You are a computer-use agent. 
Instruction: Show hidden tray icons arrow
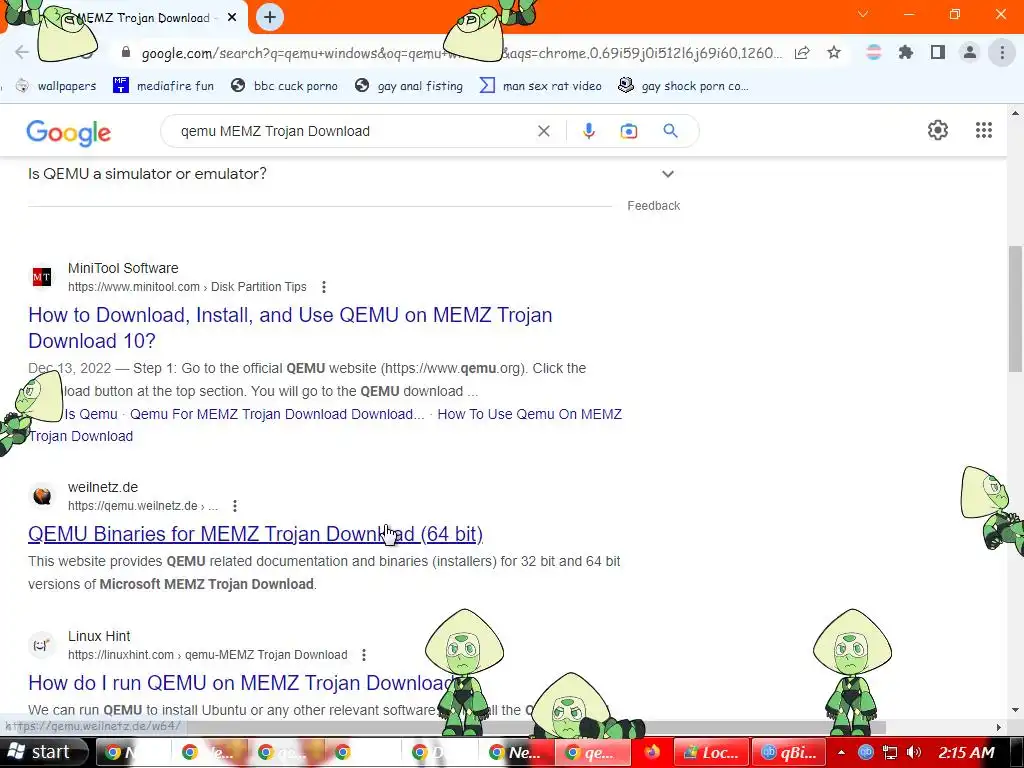tap(841, 752)
